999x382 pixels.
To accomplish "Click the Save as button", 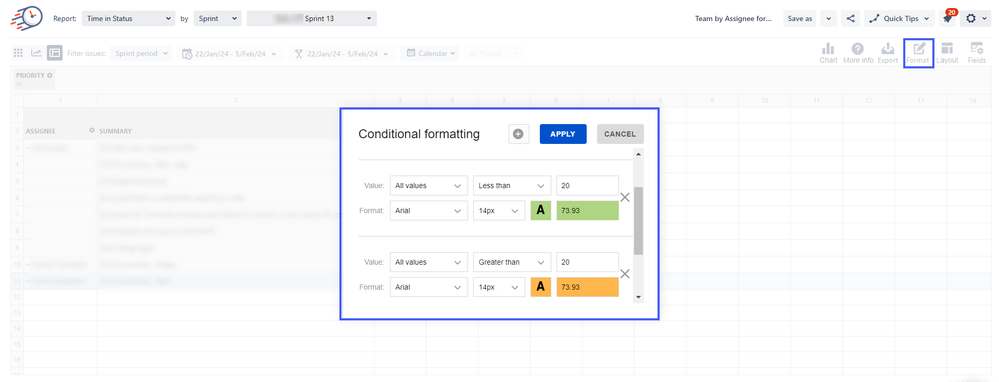I will pyautogui.click(x=800, y=18).
